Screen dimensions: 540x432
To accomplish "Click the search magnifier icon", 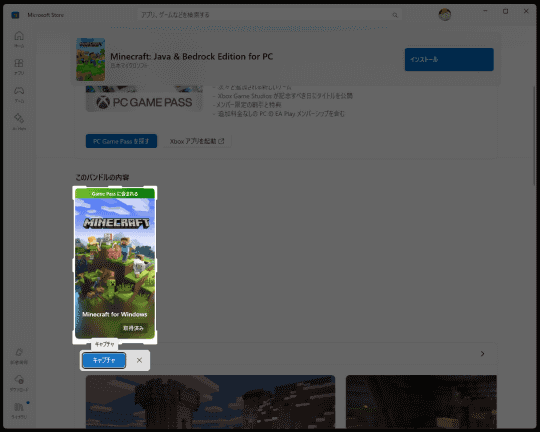I will [x=395, y=15].
